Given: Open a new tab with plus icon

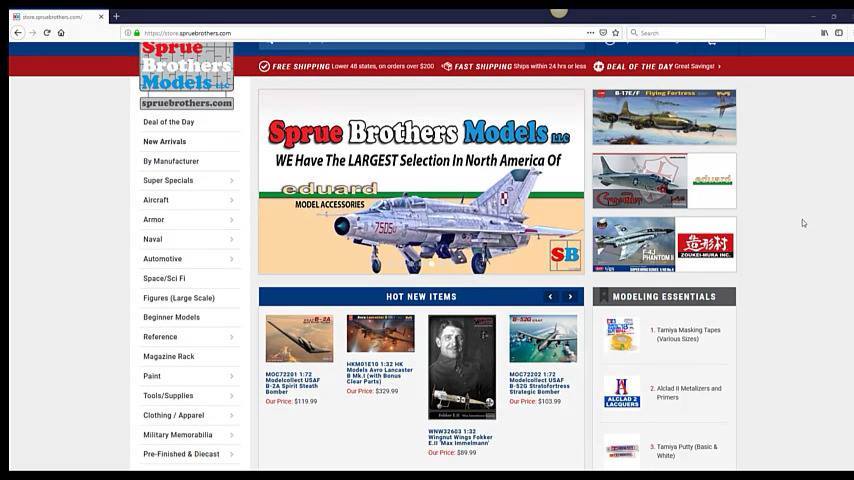Looking at the screenshot, I should [116, 17].
